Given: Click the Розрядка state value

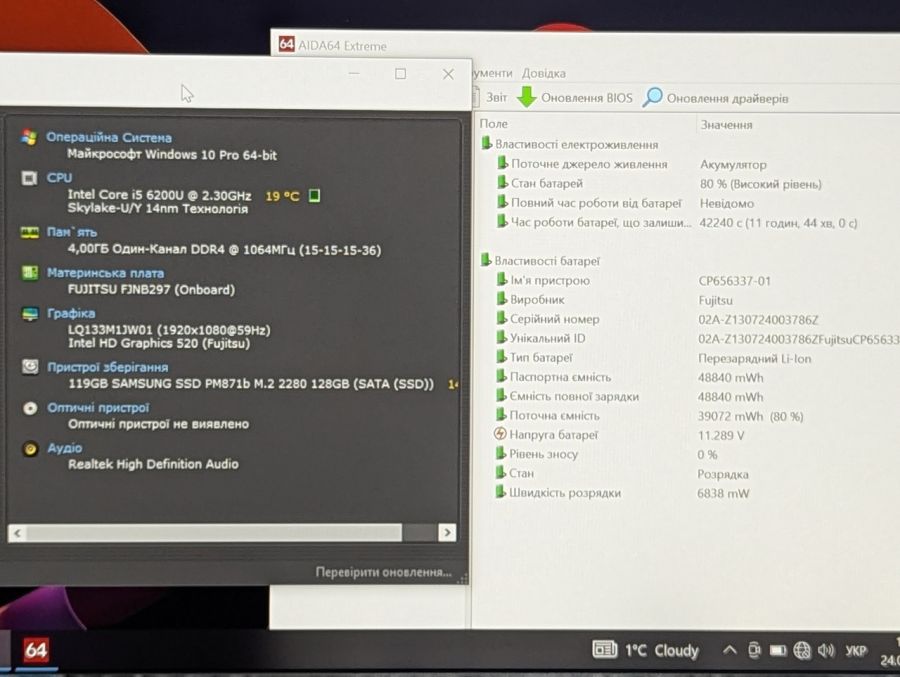Looking at the screenshot, I should click(723, 474).
